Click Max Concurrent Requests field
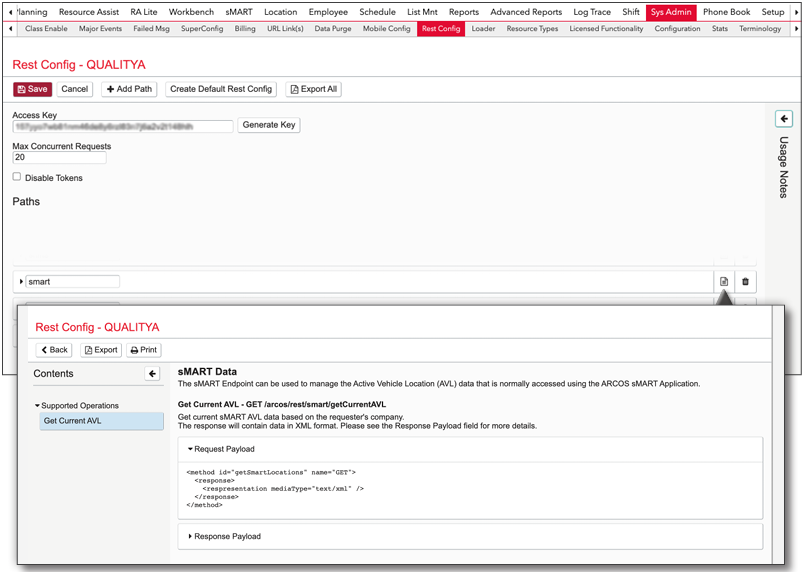This screenshot has height=572, width=806. (x=59, y=157)
